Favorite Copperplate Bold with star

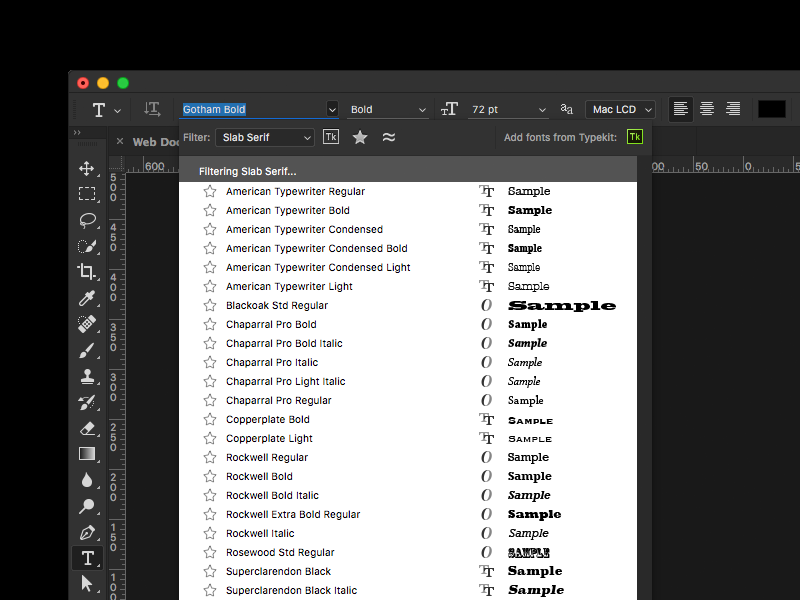coord(210,419)
